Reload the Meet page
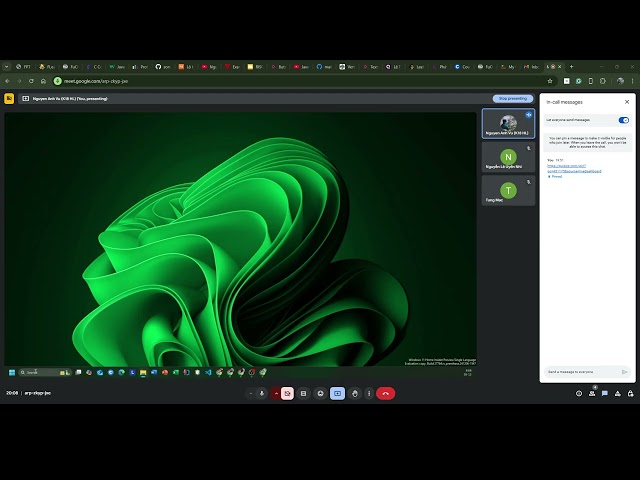Screen dimensions: 640x480 tap(31, 81)
